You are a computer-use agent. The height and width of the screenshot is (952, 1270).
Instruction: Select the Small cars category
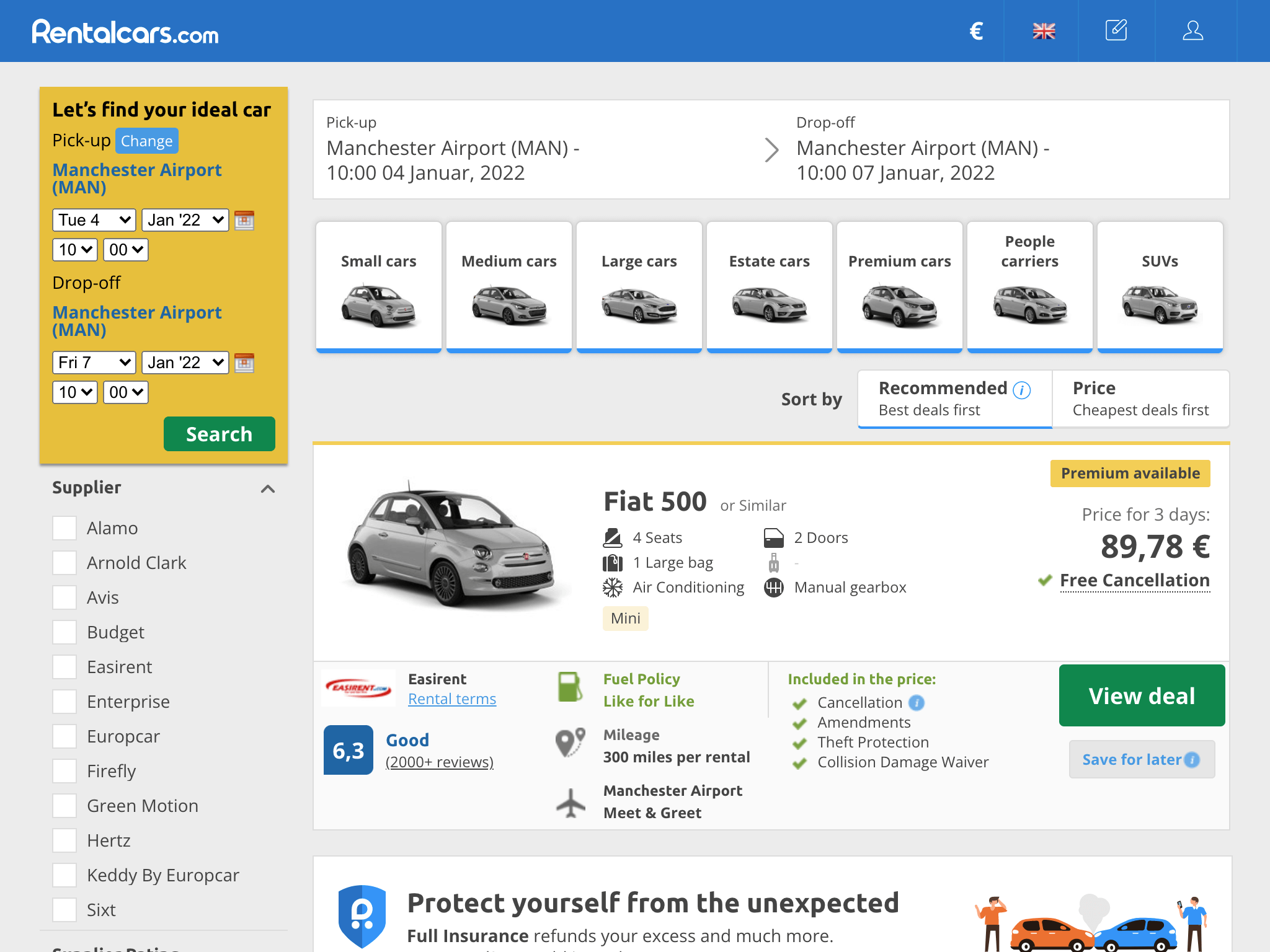click(379, 287)
